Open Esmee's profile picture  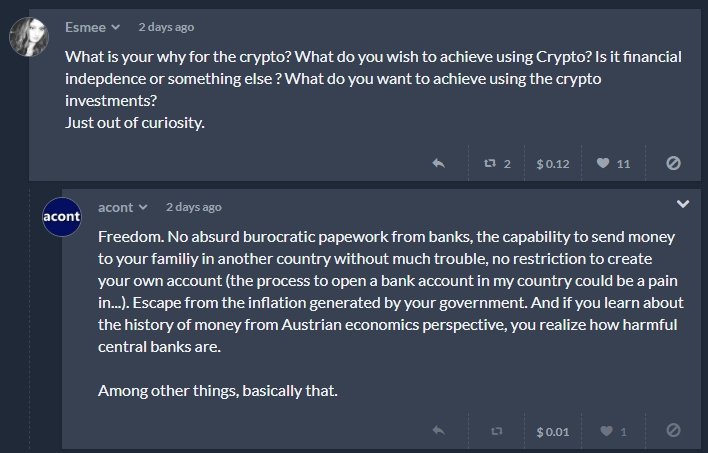29,37
